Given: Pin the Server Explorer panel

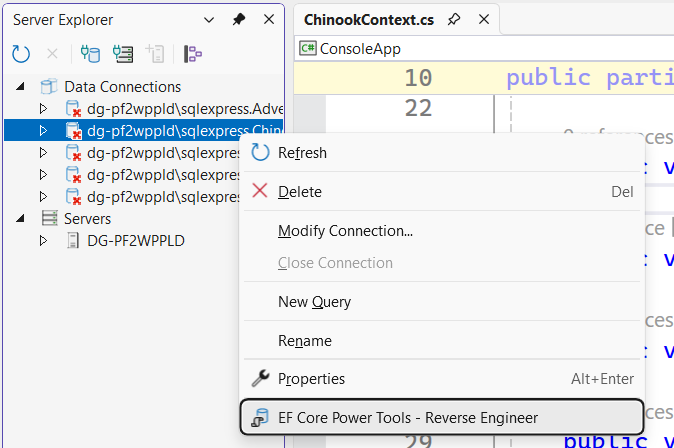Looking at the screenshot, I should (x=239, y=19).
